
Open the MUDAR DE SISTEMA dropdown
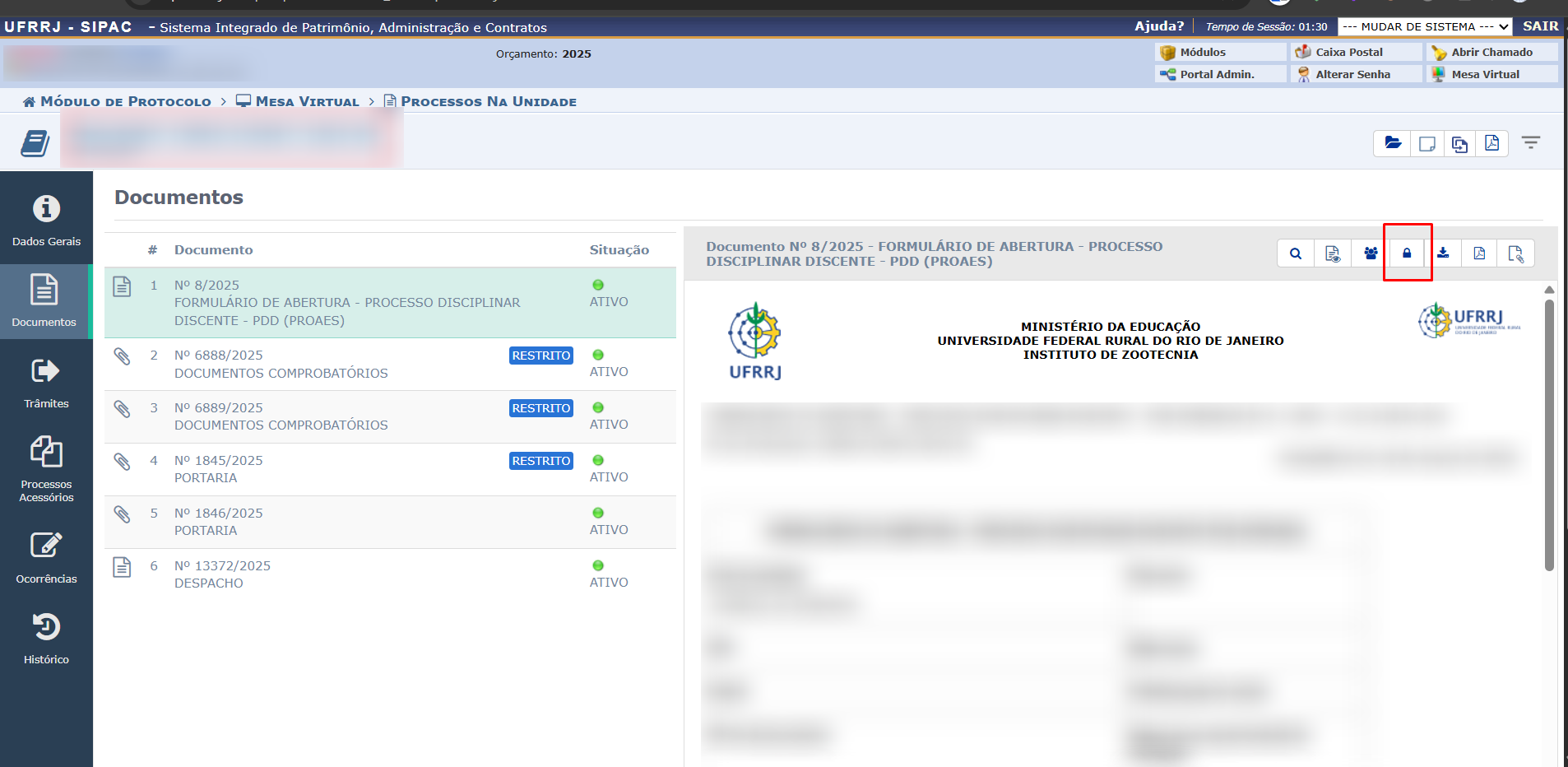1425,27
